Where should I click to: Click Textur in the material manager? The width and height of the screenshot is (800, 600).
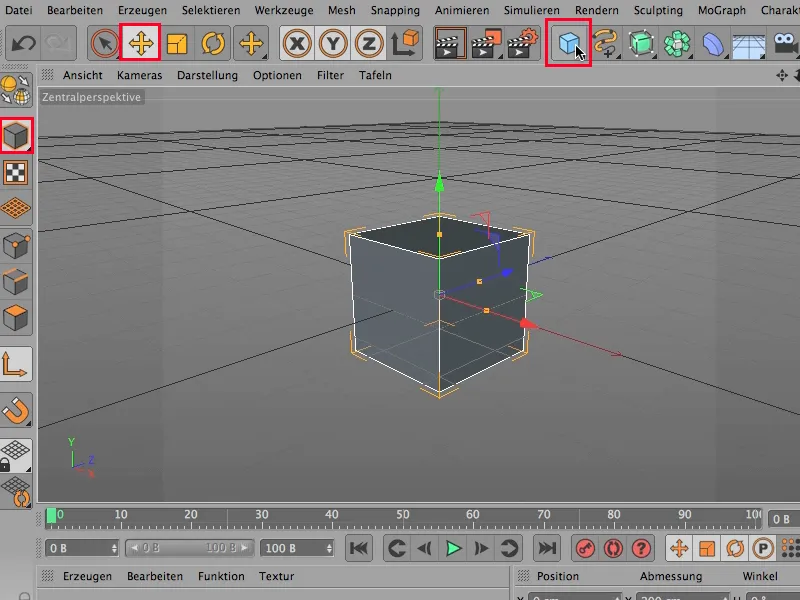pyautogui.click(x=276, y=576)
